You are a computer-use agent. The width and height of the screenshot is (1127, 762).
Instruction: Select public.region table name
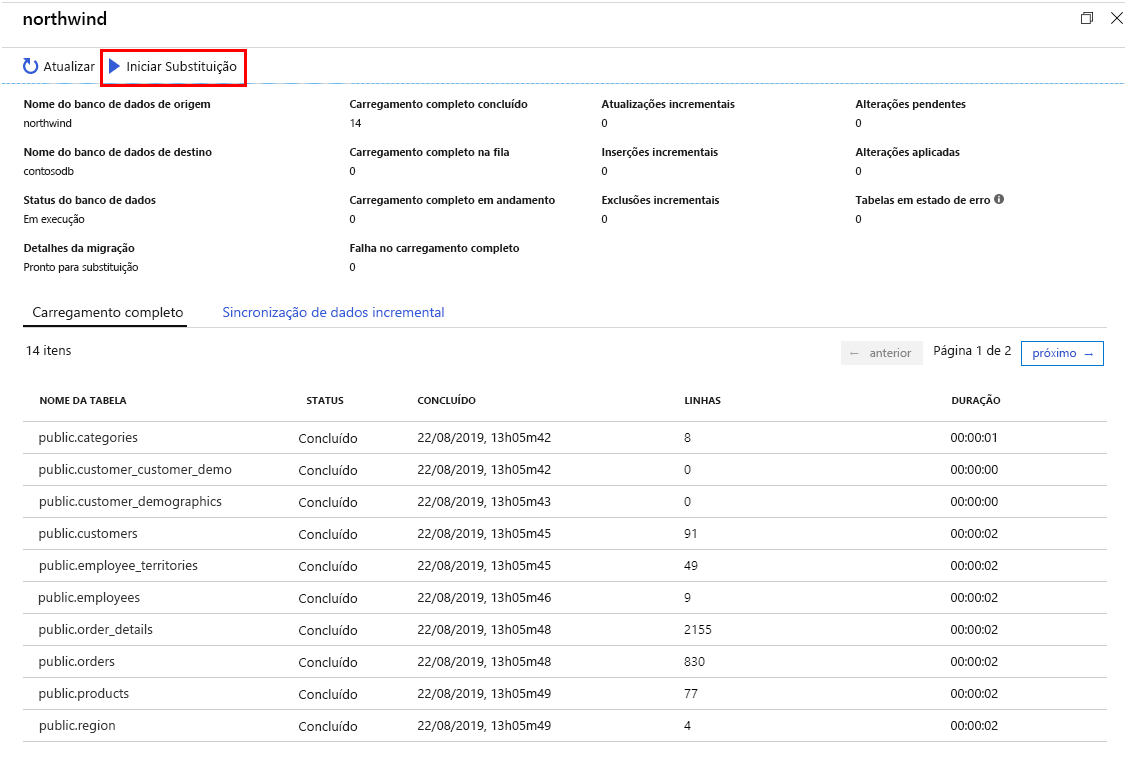pos(77,725)
